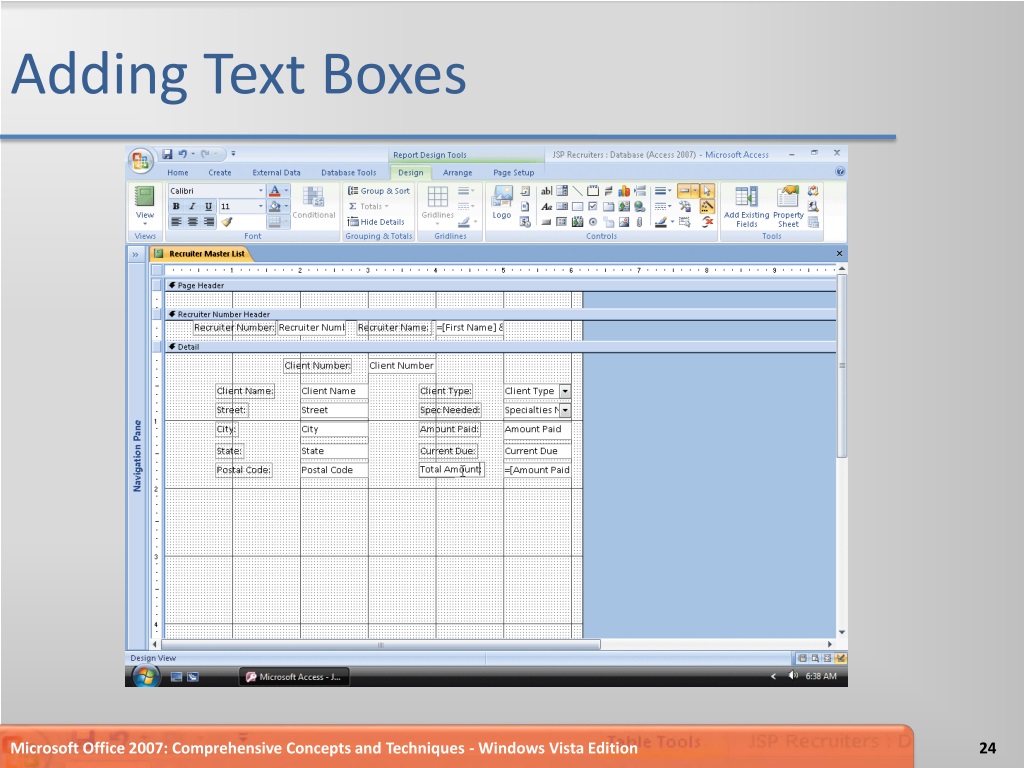Image resolution: width=1024 pixels, height=768 pixels.
Task: Click the Amount Paid text box
Action: click(537, 429)
